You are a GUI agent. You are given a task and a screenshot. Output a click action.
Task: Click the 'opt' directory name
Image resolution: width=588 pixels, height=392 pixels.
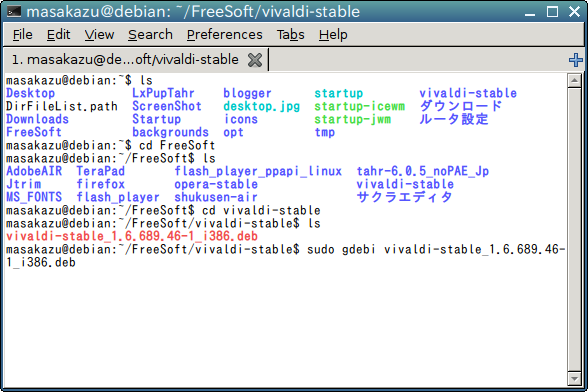(x=233, y=132)
